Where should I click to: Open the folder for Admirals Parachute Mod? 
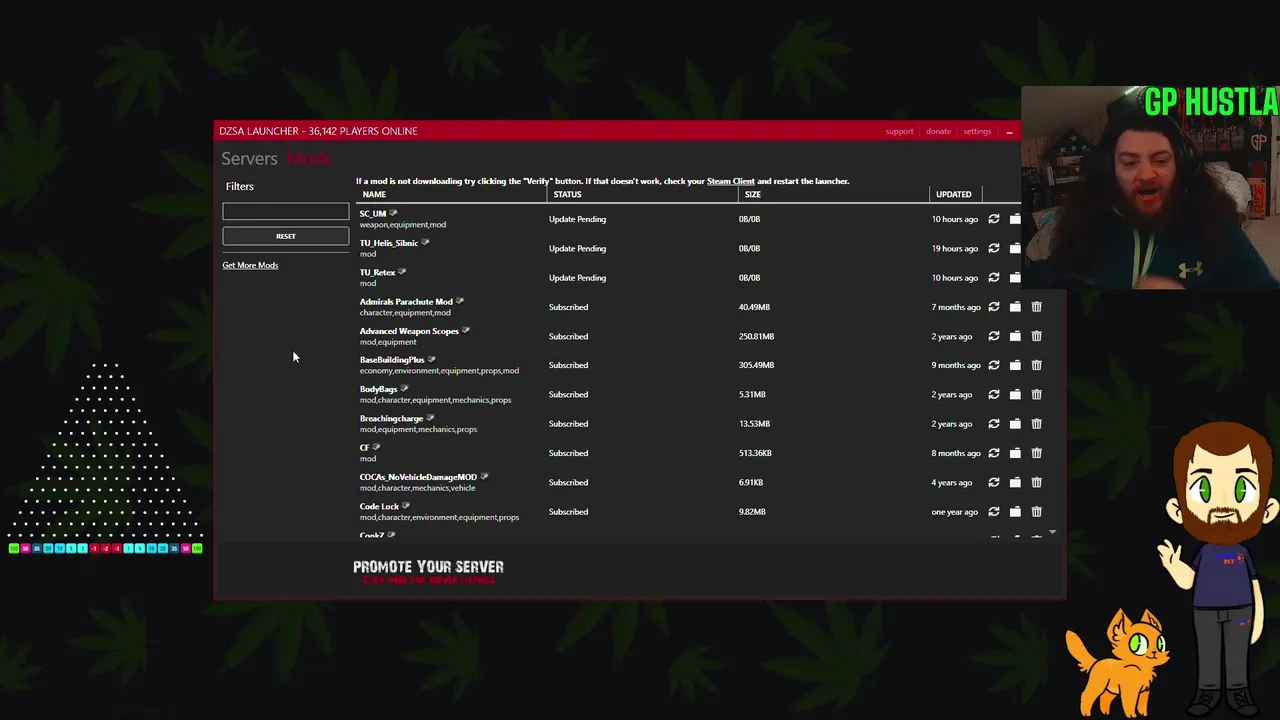tap(1015, 307)
